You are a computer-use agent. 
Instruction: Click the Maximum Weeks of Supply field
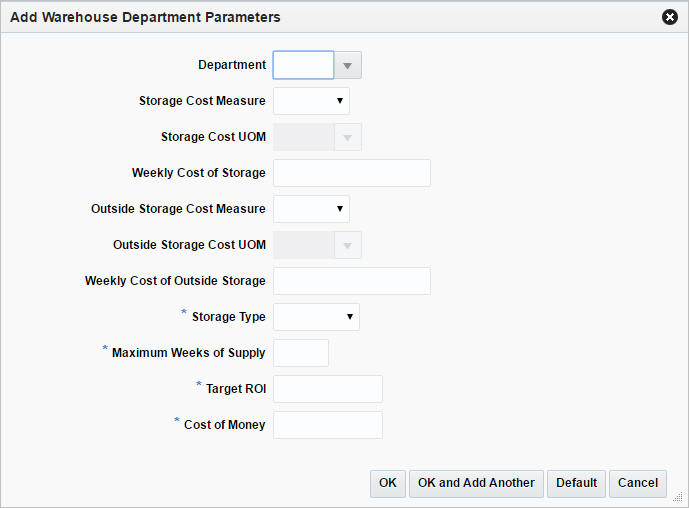(300, 353)
